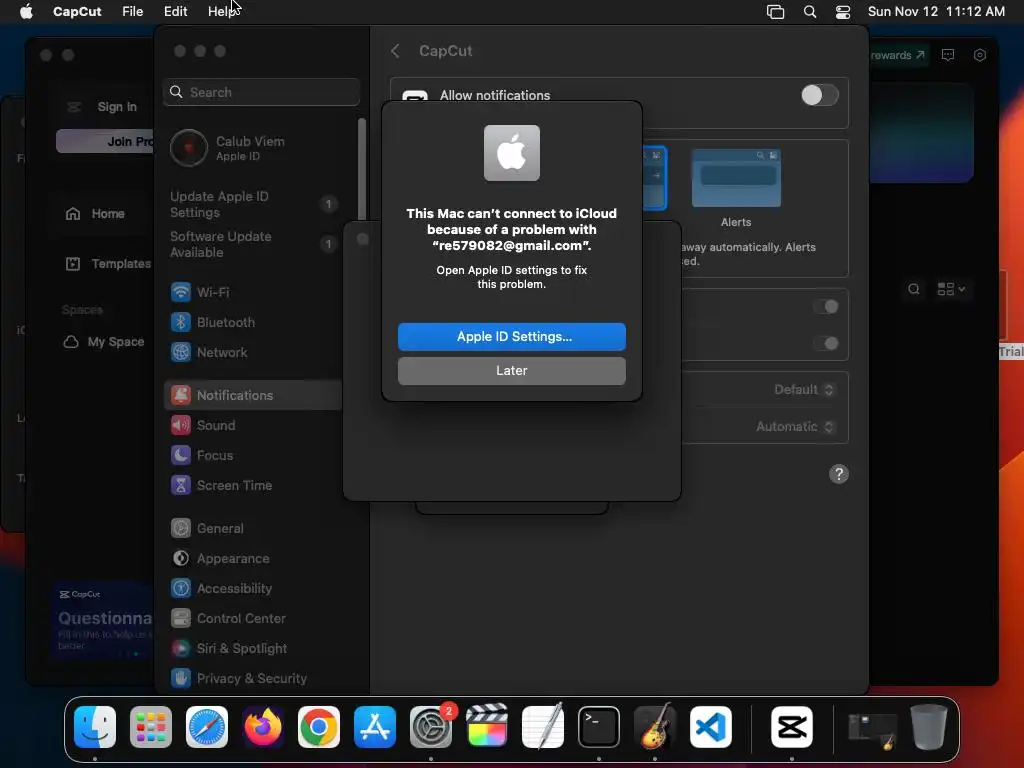Open CapCut feedback message icon
The width and height of the screenshot is (1024, 768).
point(948,55)
